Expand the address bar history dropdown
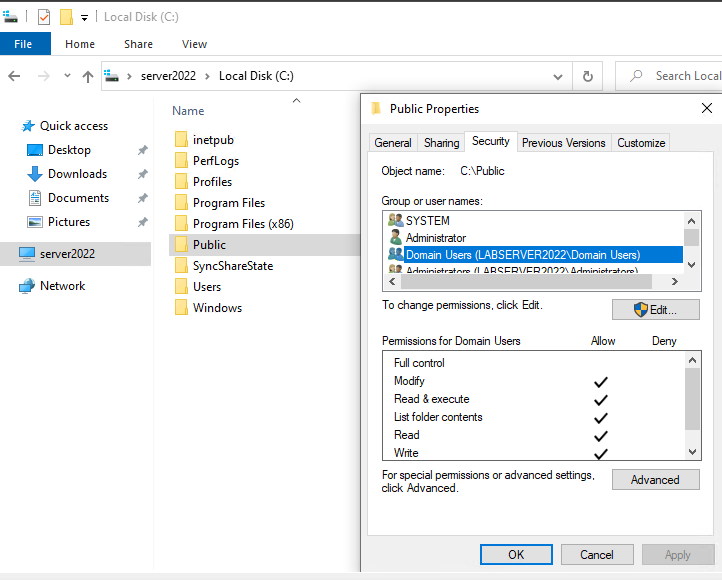The height and width of the screenshot is (580, 722). click(558, 76)
